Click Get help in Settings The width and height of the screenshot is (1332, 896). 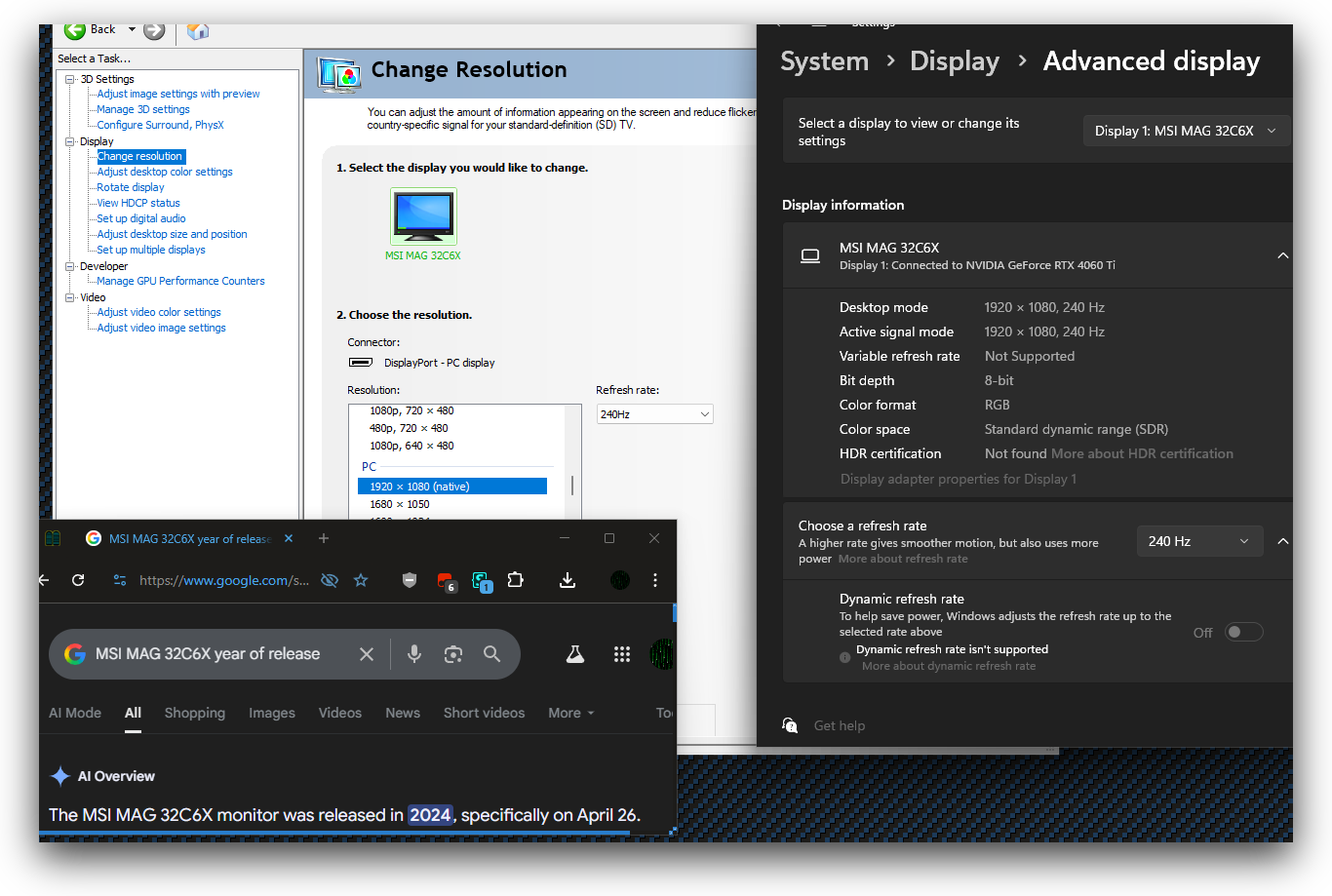(x=840, y=725)
